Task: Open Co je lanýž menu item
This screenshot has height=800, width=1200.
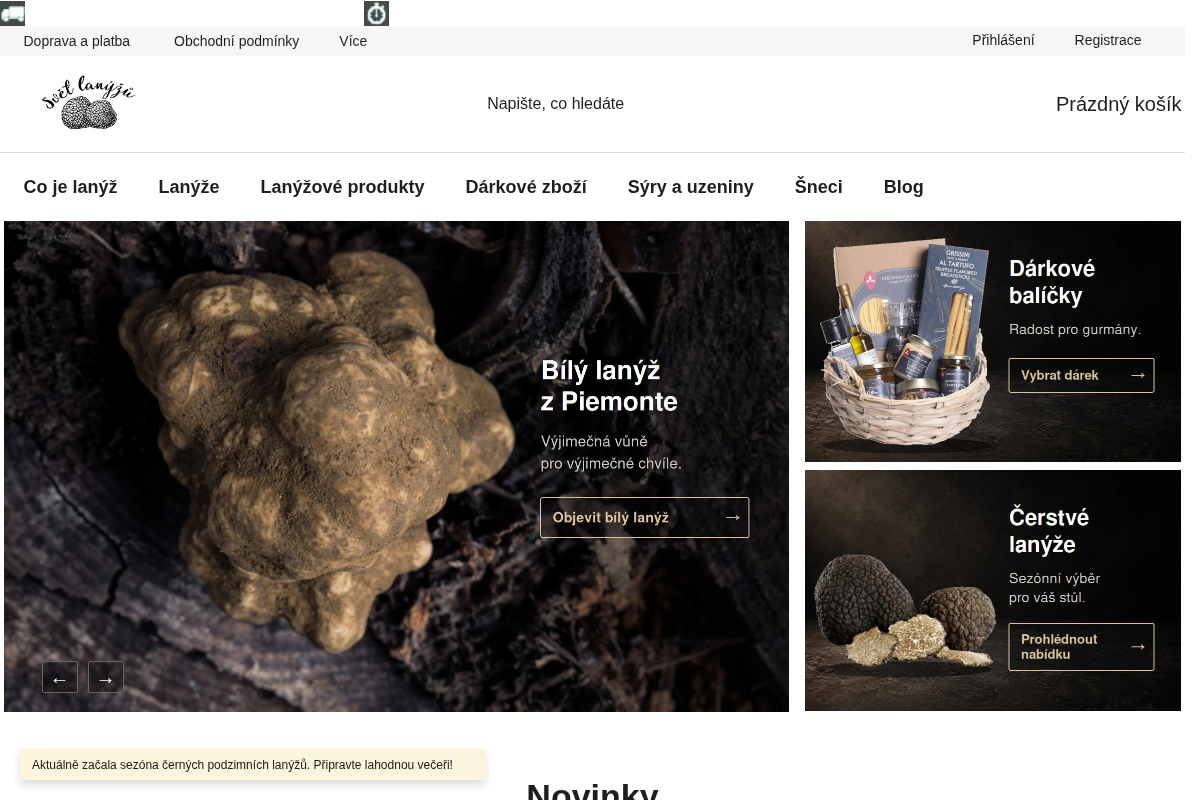Action: [x=70, y=187]
